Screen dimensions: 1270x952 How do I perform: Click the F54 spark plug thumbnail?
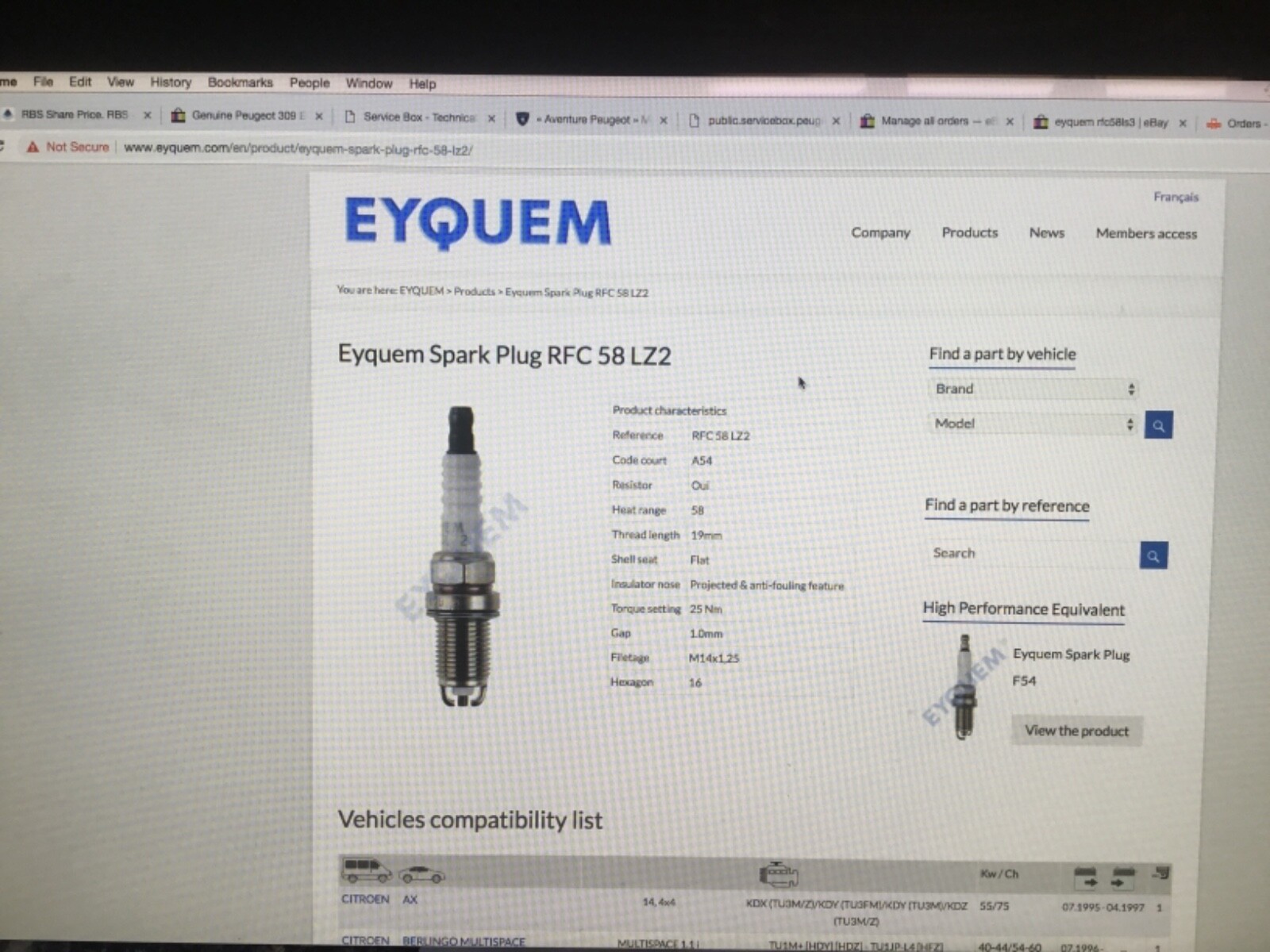tap(964, 687)
